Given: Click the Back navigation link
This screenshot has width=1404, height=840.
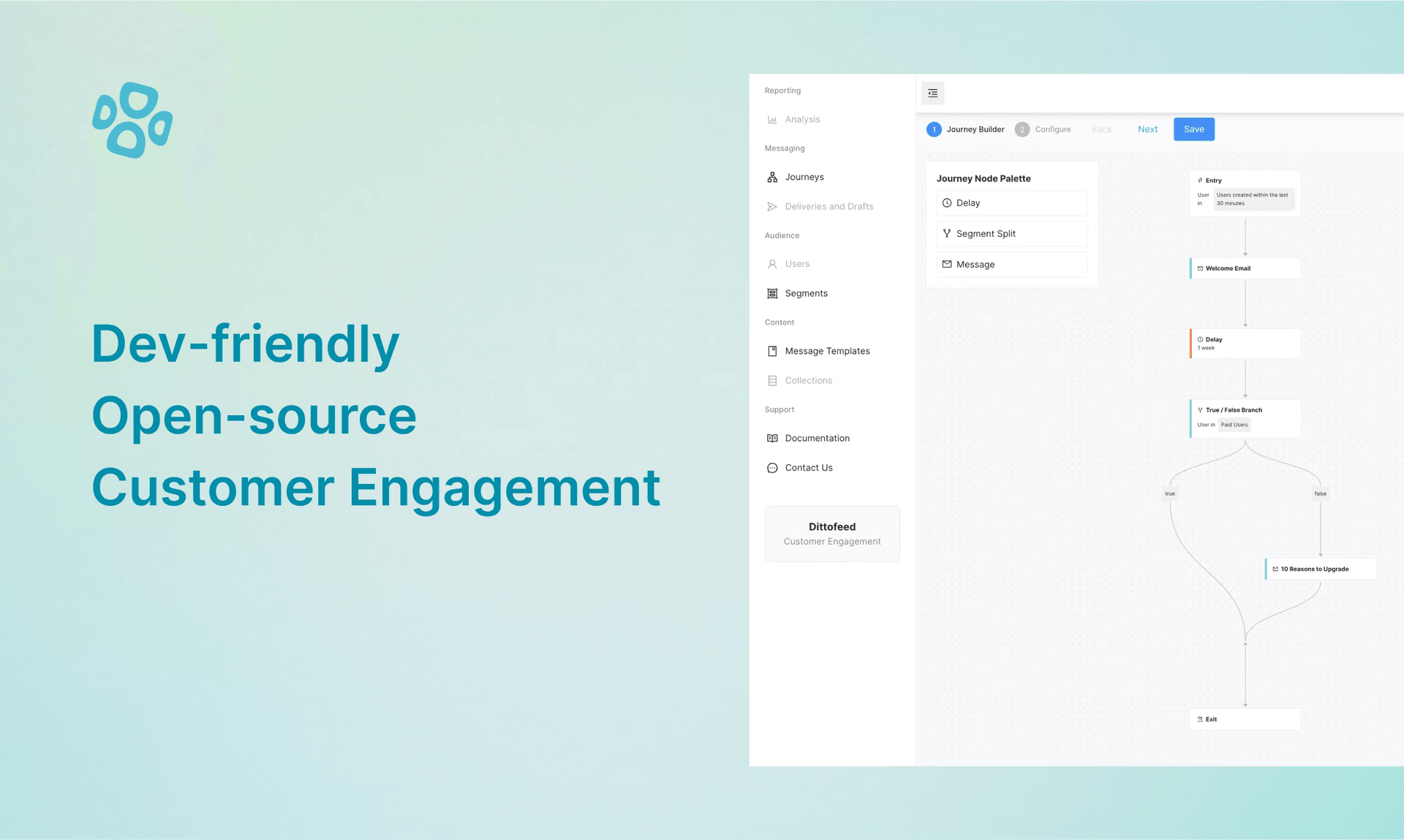Looking at the screenshot, I should click(x=1103, y=128).
